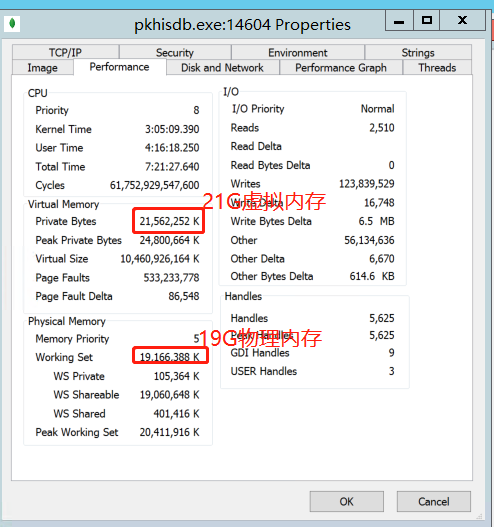Open the Security tab
The image size is (494, 527).
pos(175,52)
